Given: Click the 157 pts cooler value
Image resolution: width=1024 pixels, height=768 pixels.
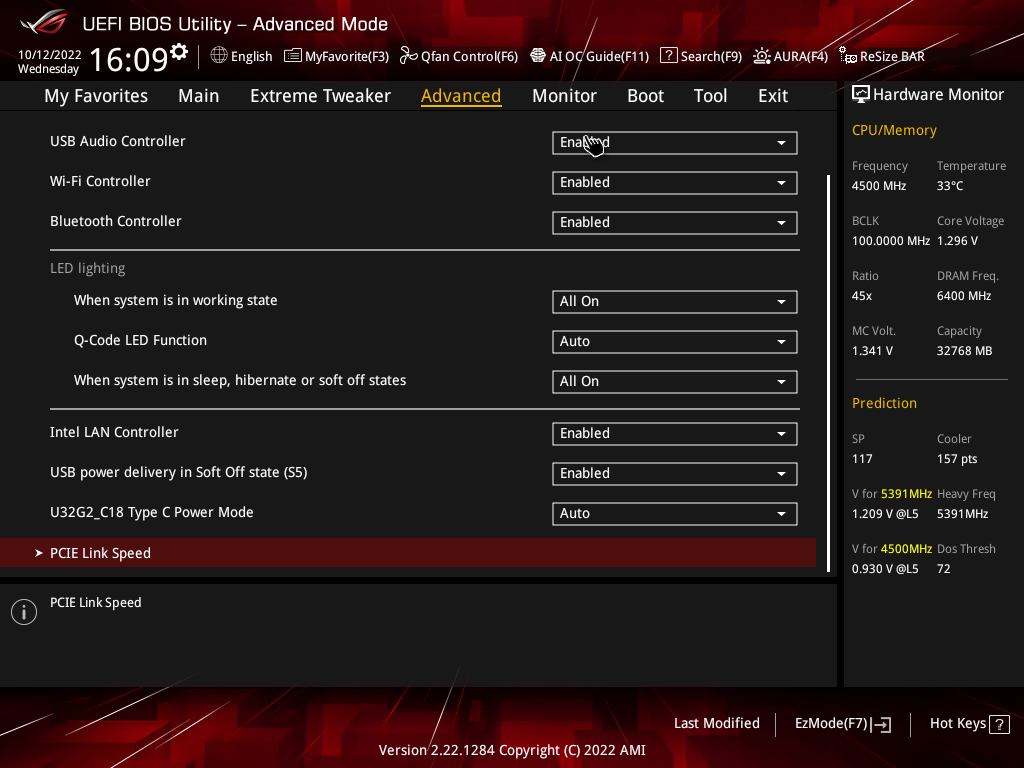Looking at the screenshot, I should pyautogui.click(x=957, y=459).
